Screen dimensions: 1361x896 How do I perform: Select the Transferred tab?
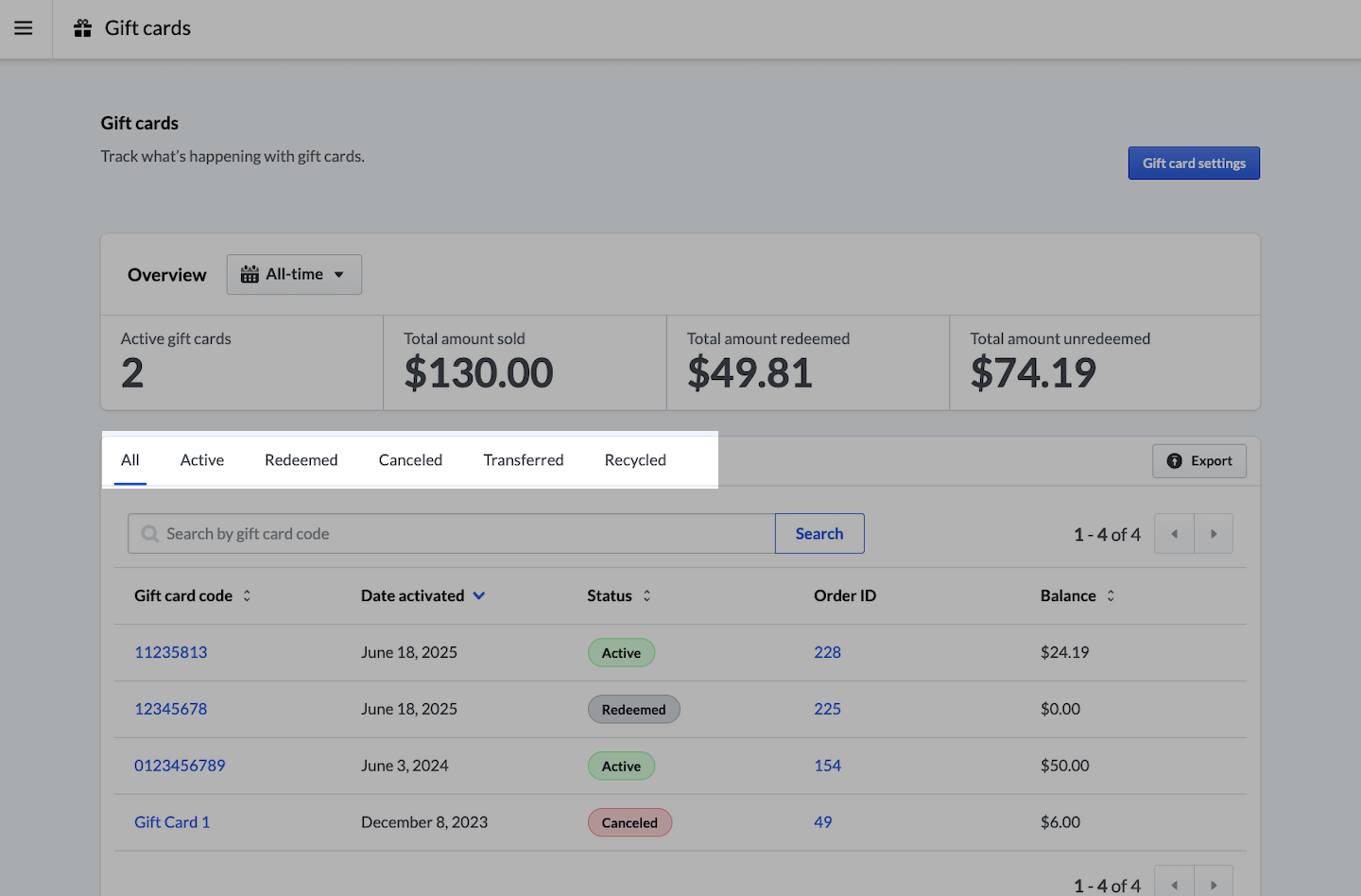click(x=523, y=460)
